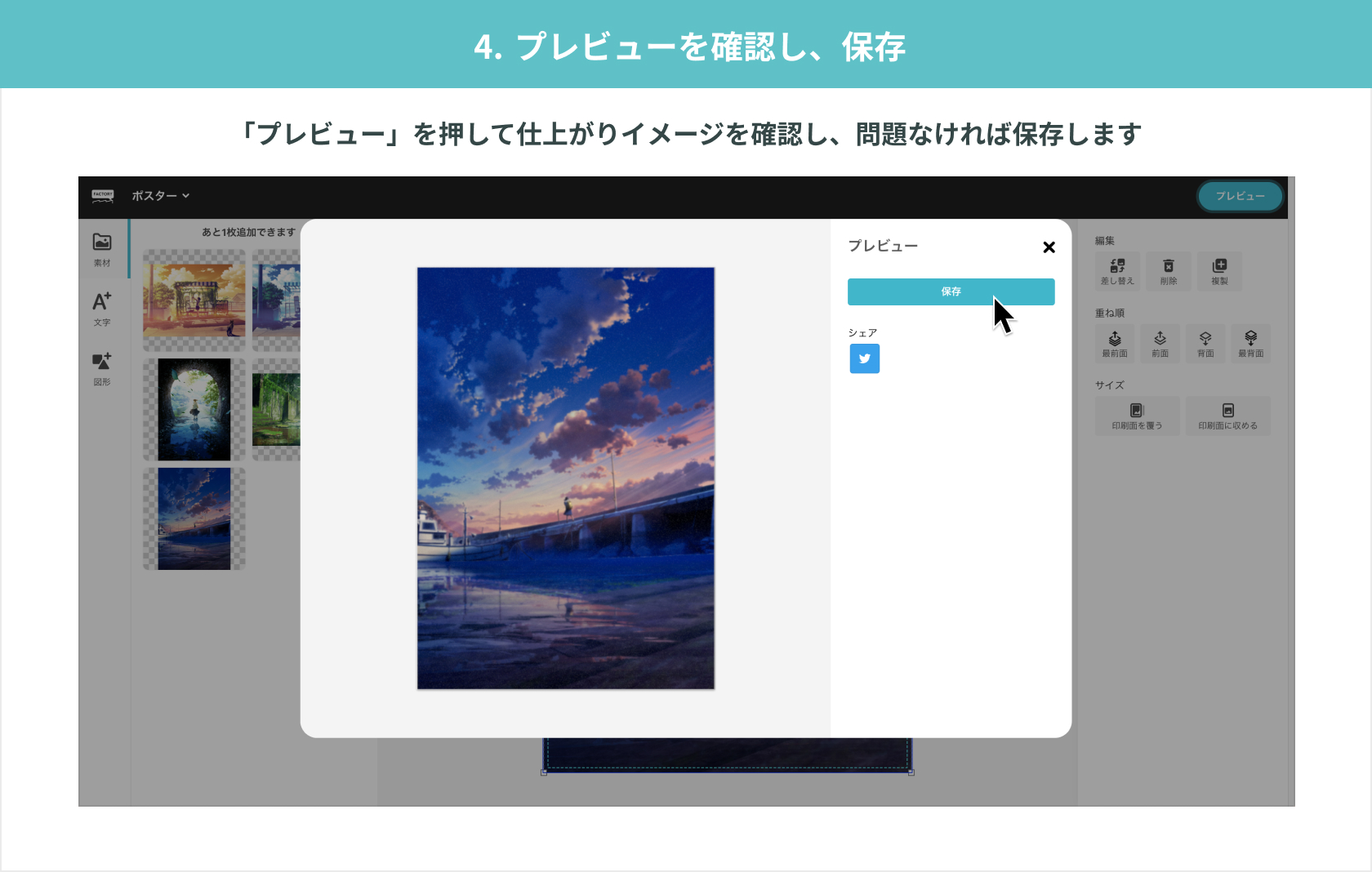
Task: Click the シェア label
Action: pos(862,333)
